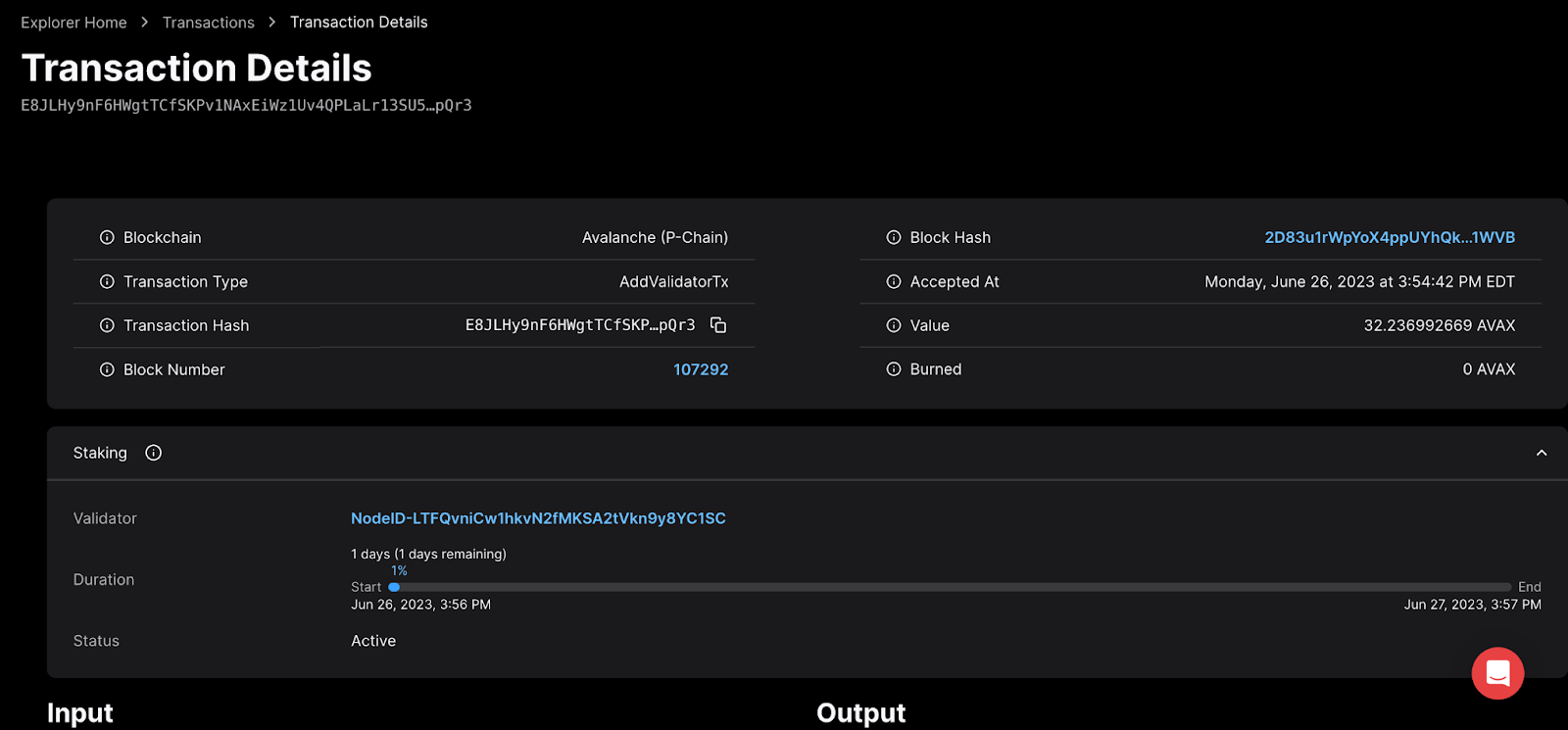Click the Output section heading
This screenshot has width=1568, height=730.
(x=861, y=712)
